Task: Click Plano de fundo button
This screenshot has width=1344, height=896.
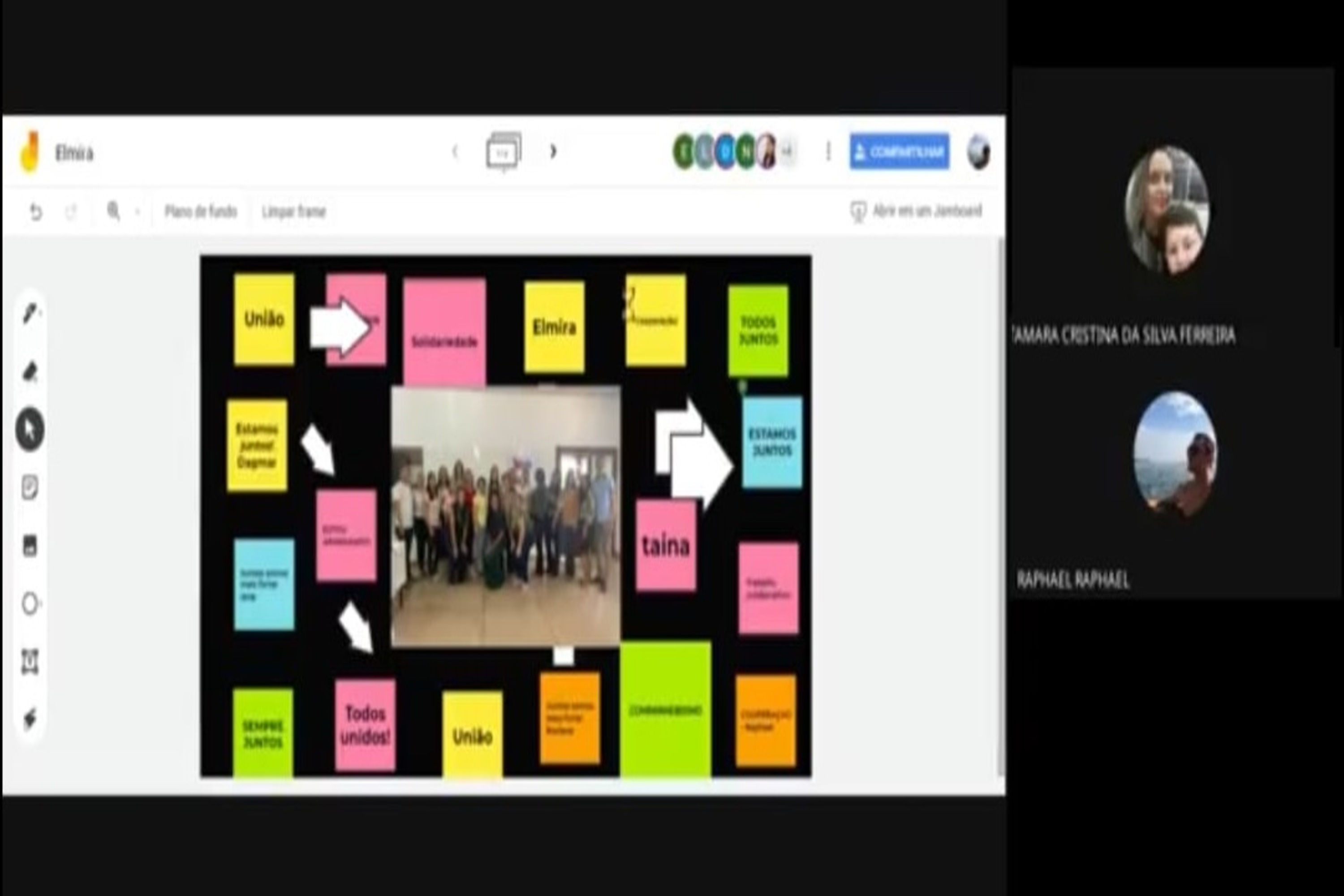Action: click(201, 212)
